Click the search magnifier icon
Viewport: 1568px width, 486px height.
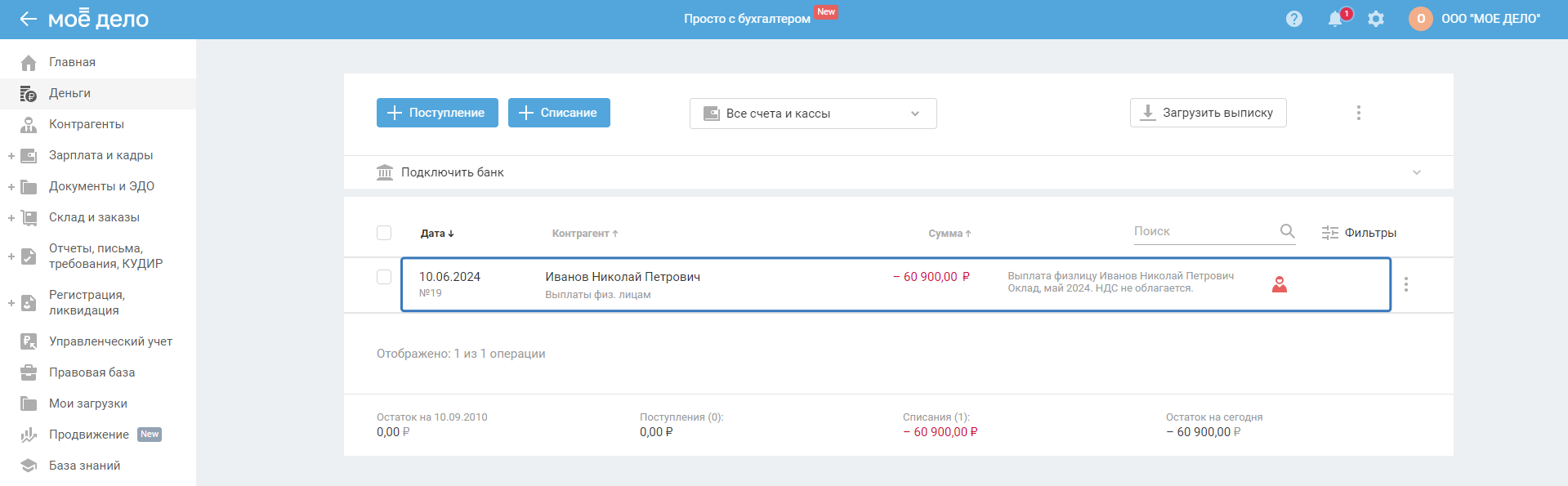[1287, 231]
